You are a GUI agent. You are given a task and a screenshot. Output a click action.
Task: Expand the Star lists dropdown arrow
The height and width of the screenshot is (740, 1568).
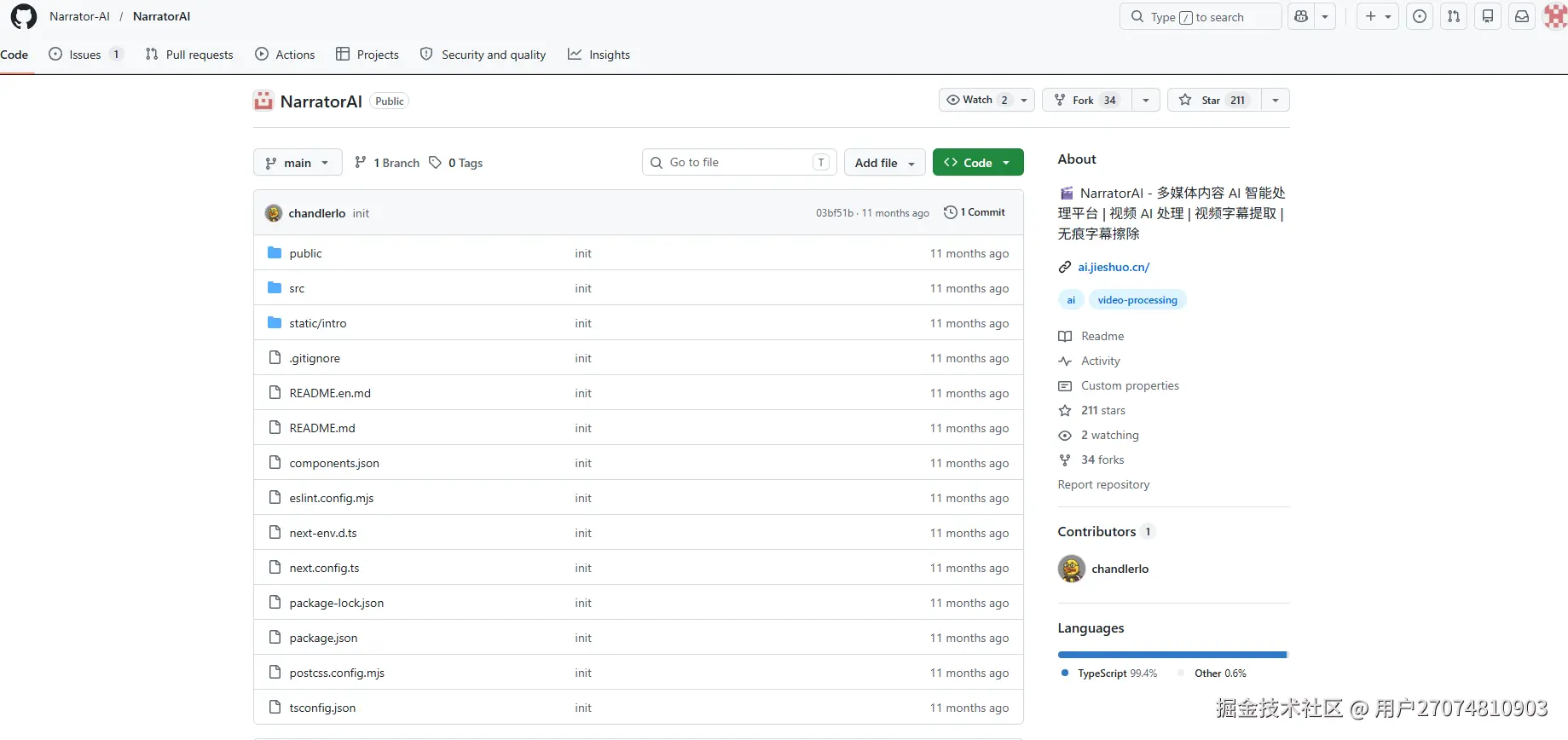(x=1276, y=100)
